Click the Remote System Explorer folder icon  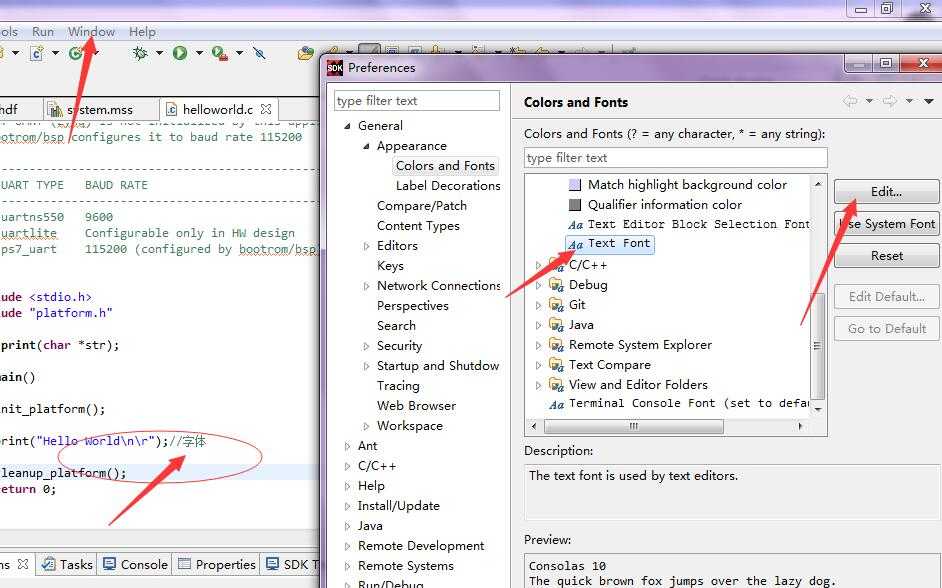pyautogui.click(x=556, y=345)
